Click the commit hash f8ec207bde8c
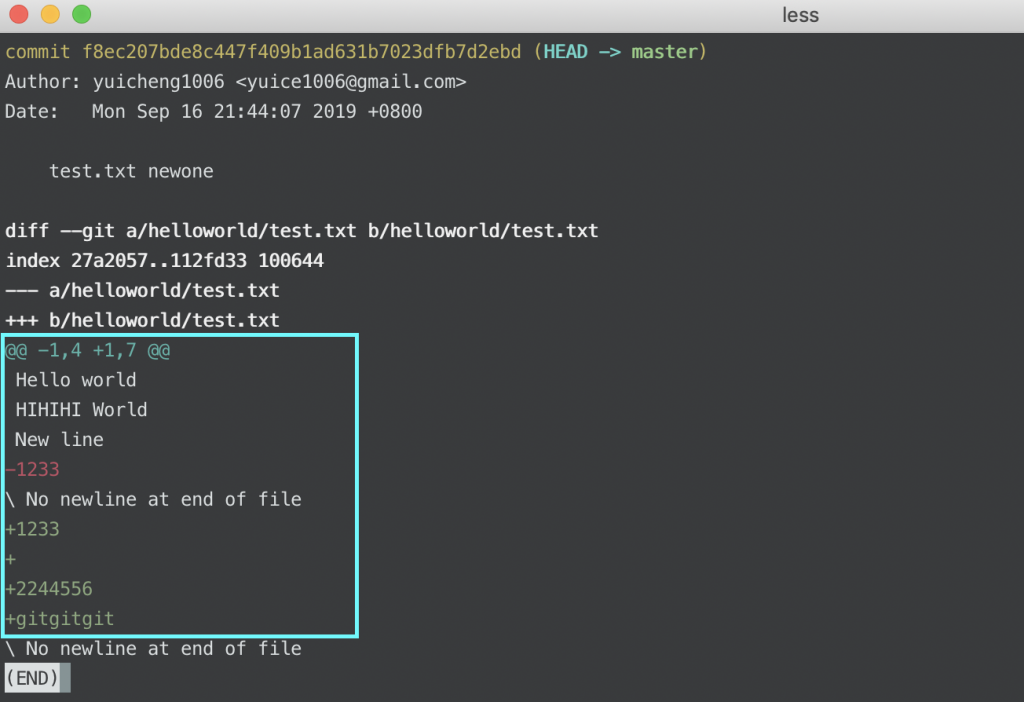Viewport: 1024px width, 702px height. coord(301,52)
